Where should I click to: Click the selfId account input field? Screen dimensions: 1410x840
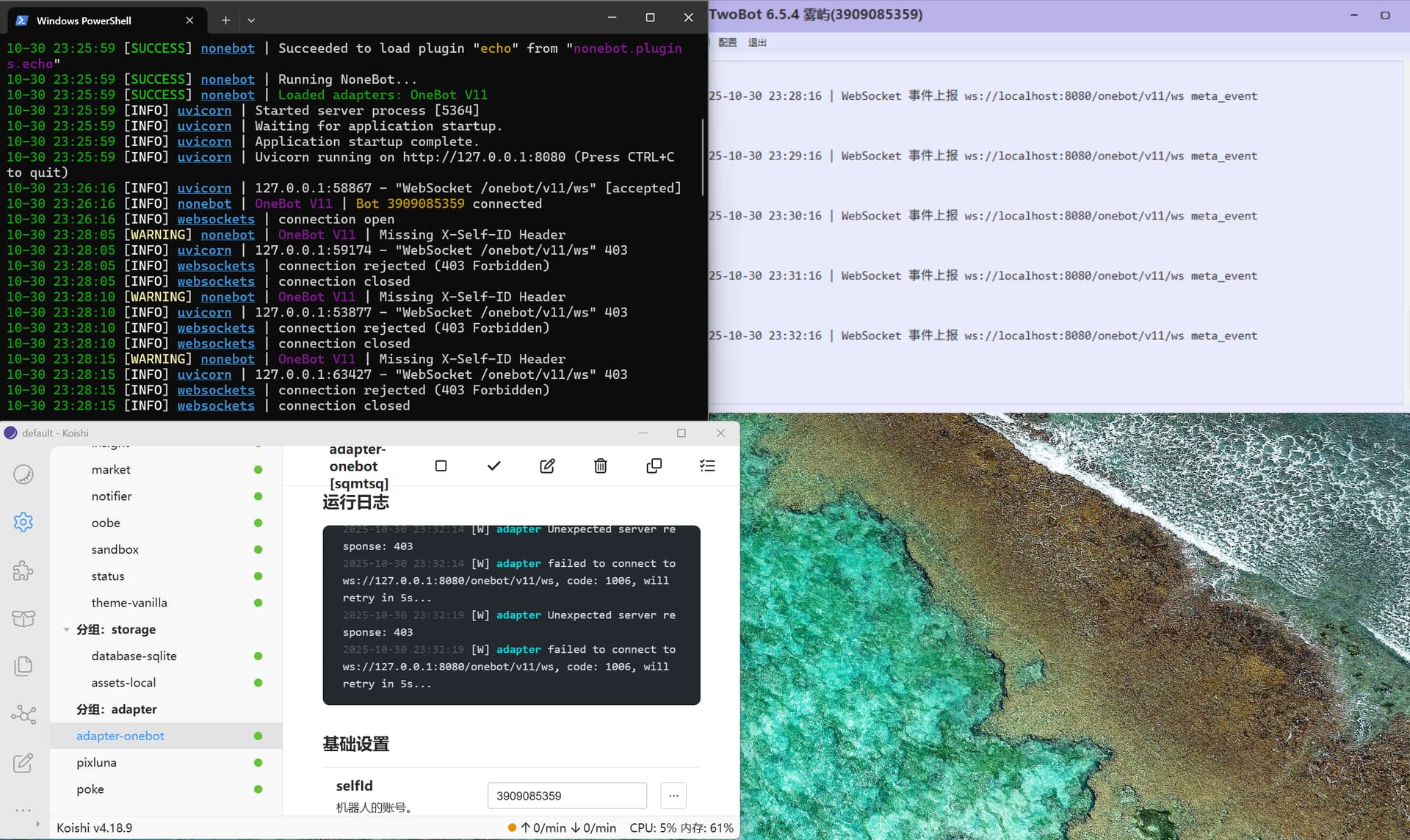point(566,795)
